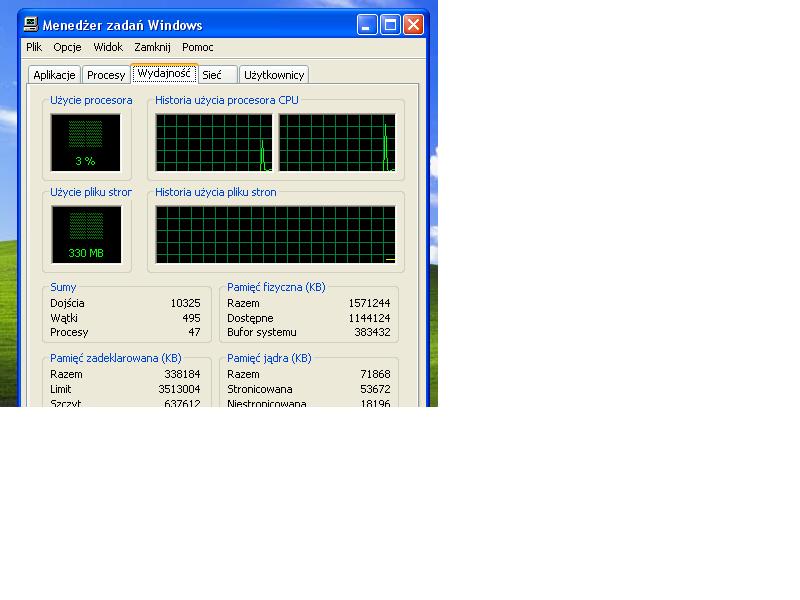Switch to the Sieć tab
The height and width of the screenshot is (600, 800).
(218, 75)
